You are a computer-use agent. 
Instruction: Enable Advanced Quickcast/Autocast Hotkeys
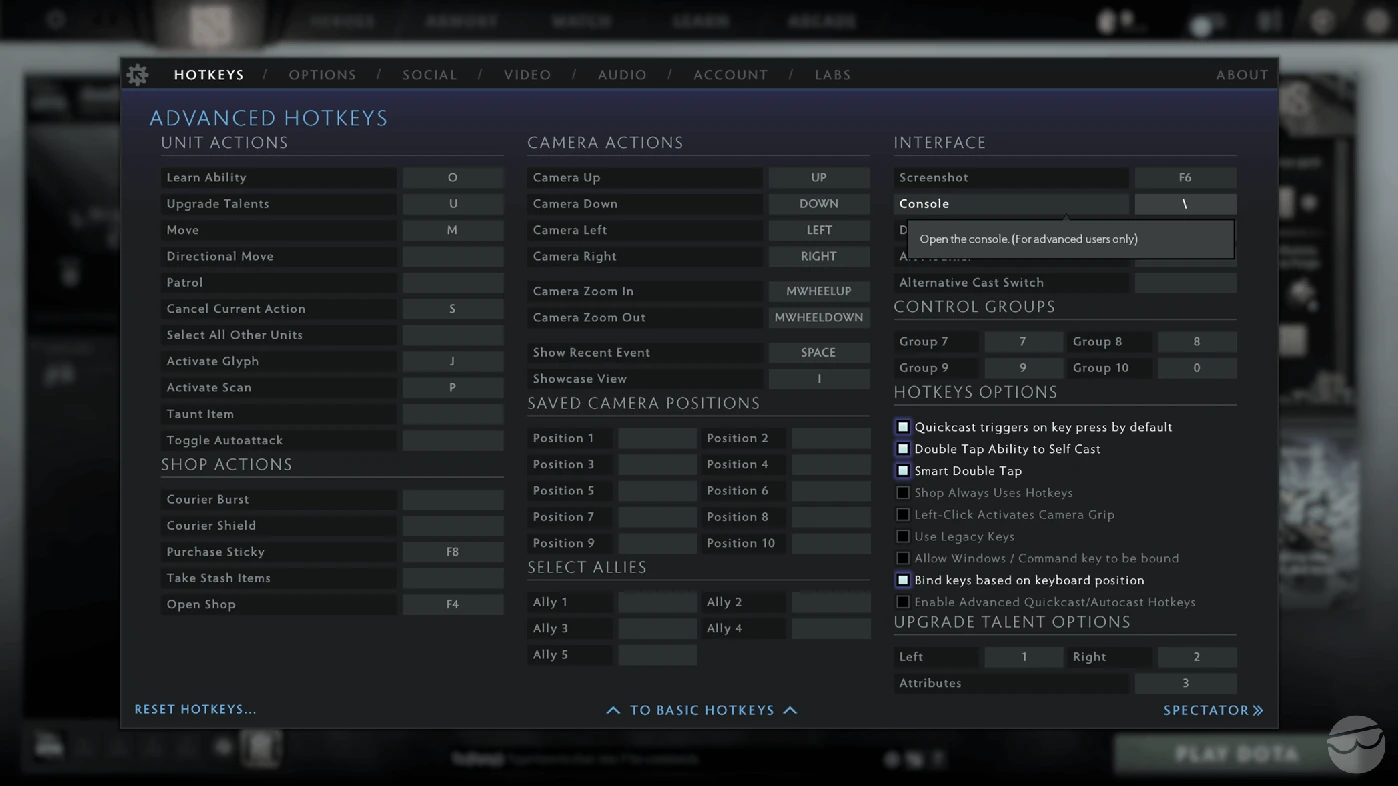pyautogui.click(x=903, y=602)
